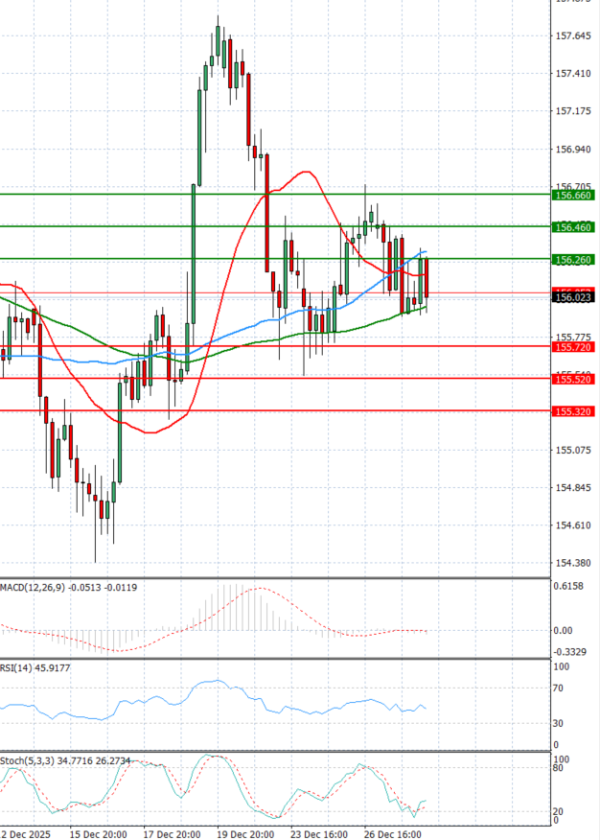Image resolution: width=600 pixels, height=840 pixels.
Task: Click the 157.645 price axis value
Action: click(573, 37)
